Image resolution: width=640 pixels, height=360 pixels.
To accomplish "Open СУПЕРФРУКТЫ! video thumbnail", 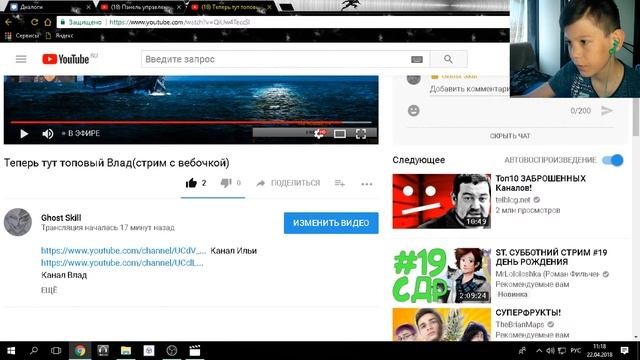I will pos(442,324).
